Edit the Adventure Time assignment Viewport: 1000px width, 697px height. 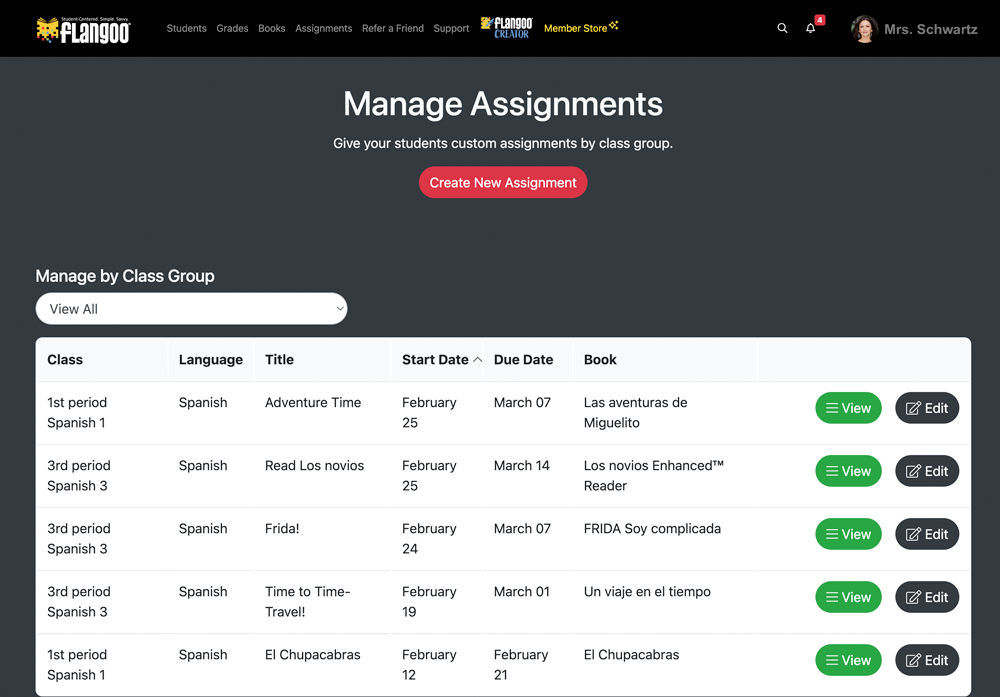[x=926, y=408]
